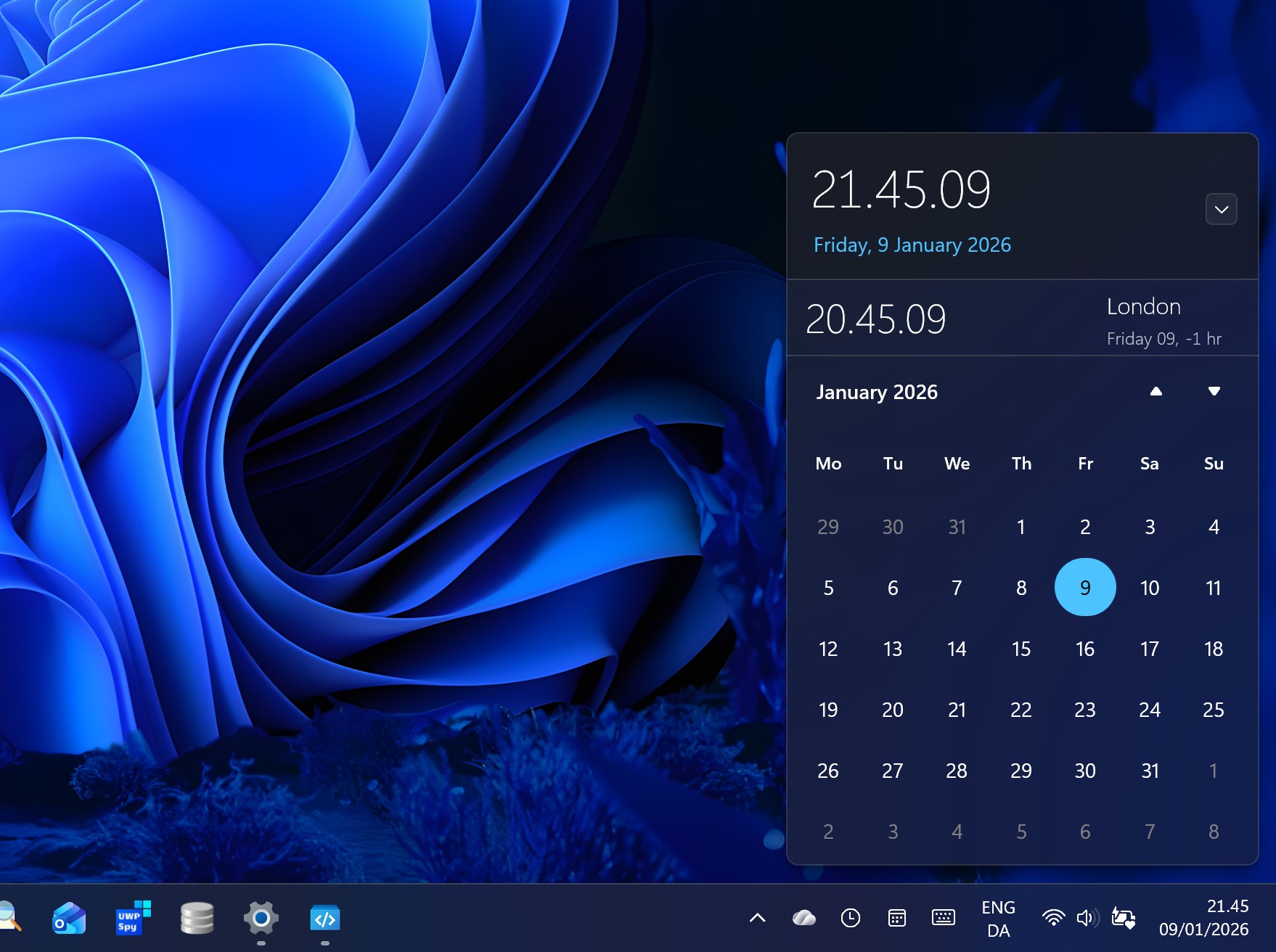Viewport: 1276px width, 952px height.
Task: Go to next month arrow
Action: pos(1214,391)
